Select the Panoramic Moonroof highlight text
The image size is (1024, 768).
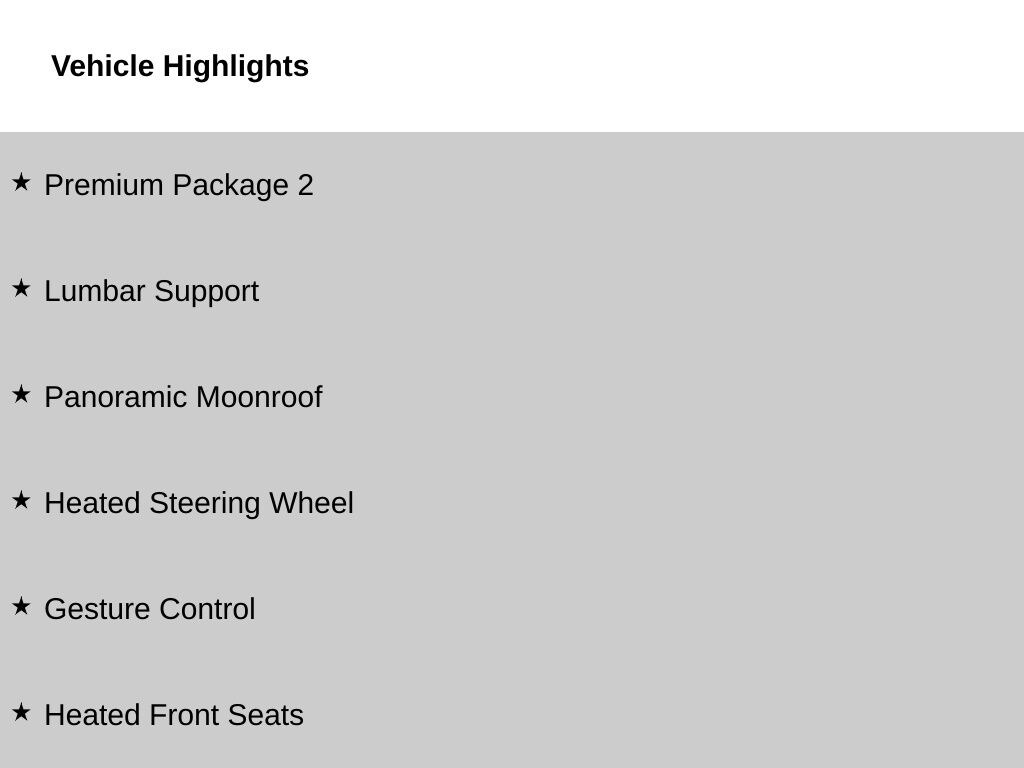tap(184, 397)
